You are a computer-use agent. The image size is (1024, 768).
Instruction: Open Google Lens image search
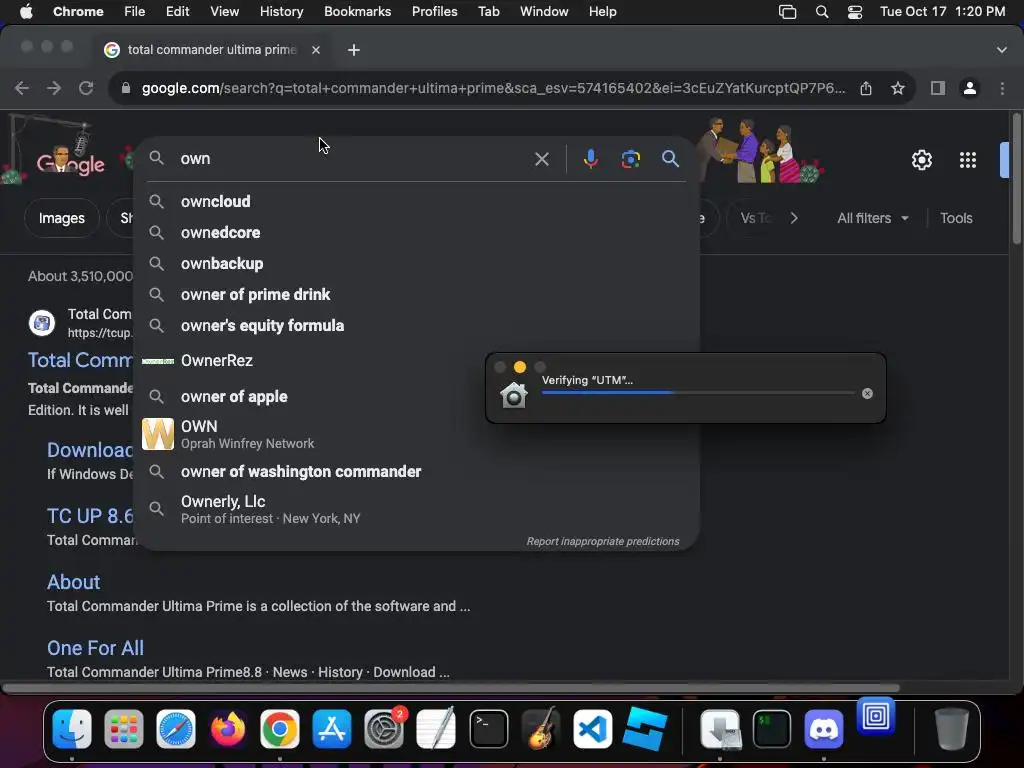[x=630, y=159]
